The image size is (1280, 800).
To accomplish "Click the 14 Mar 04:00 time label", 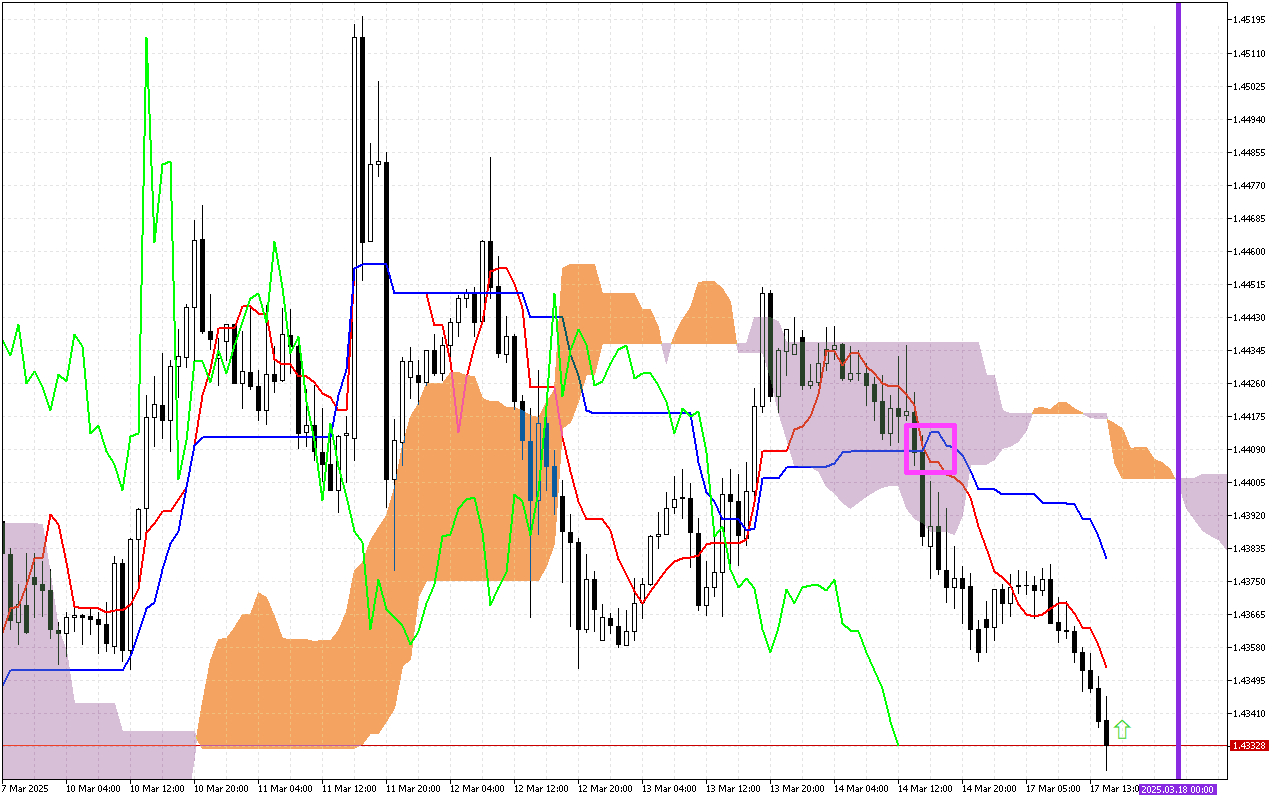I will point(862,789).
